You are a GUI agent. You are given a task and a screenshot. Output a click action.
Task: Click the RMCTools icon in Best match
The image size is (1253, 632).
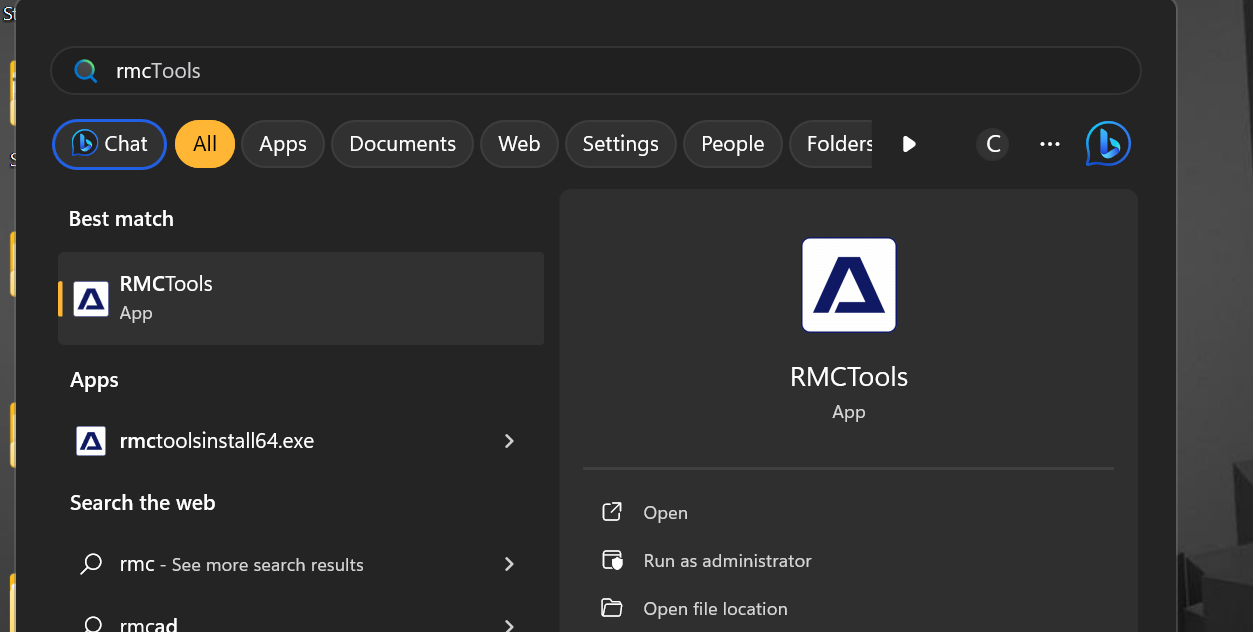[91, 299]
